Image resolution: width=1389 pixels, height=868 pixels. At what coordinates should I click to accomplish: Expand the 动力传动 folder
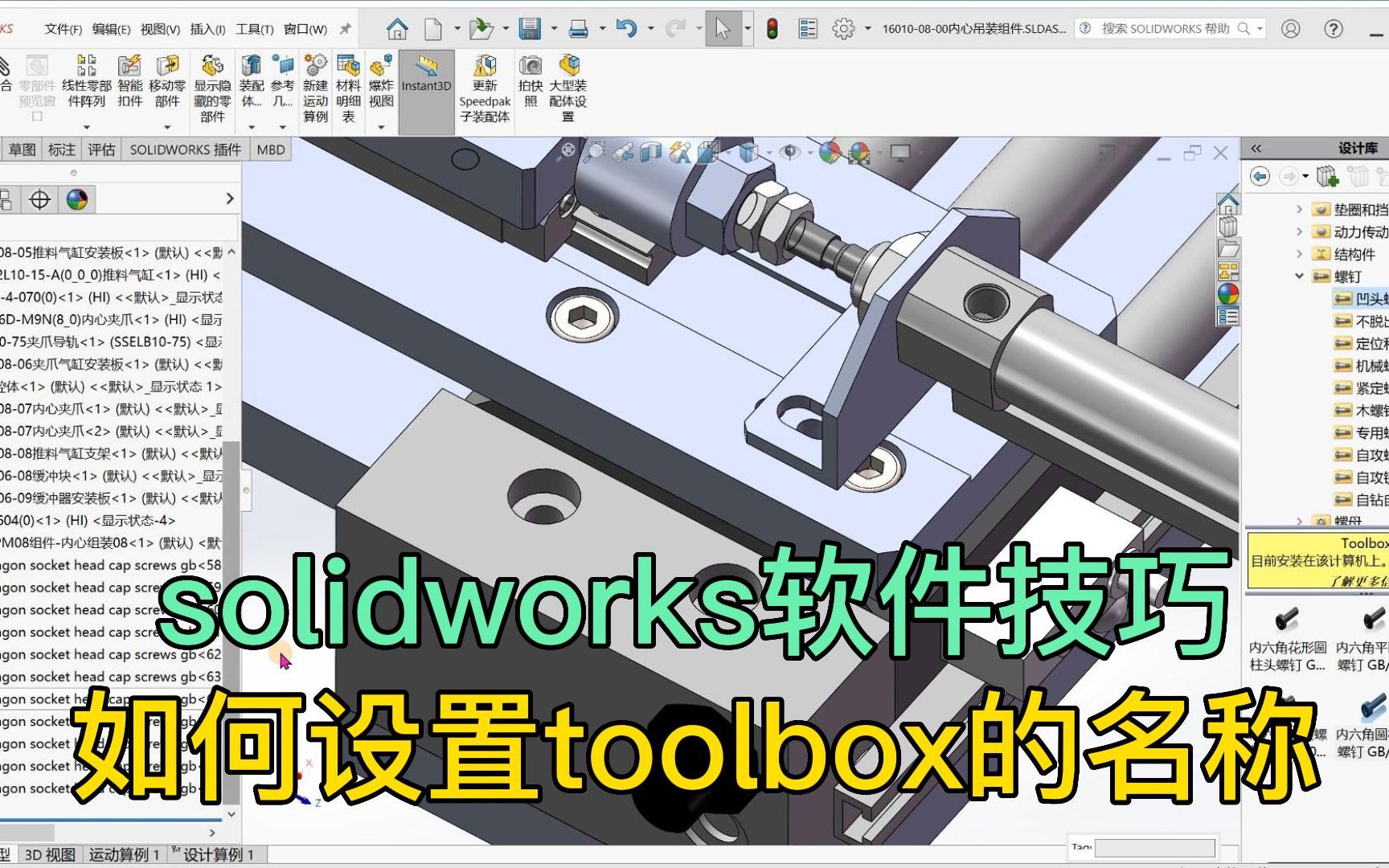pyautogui.click(x=1299, y=231)
